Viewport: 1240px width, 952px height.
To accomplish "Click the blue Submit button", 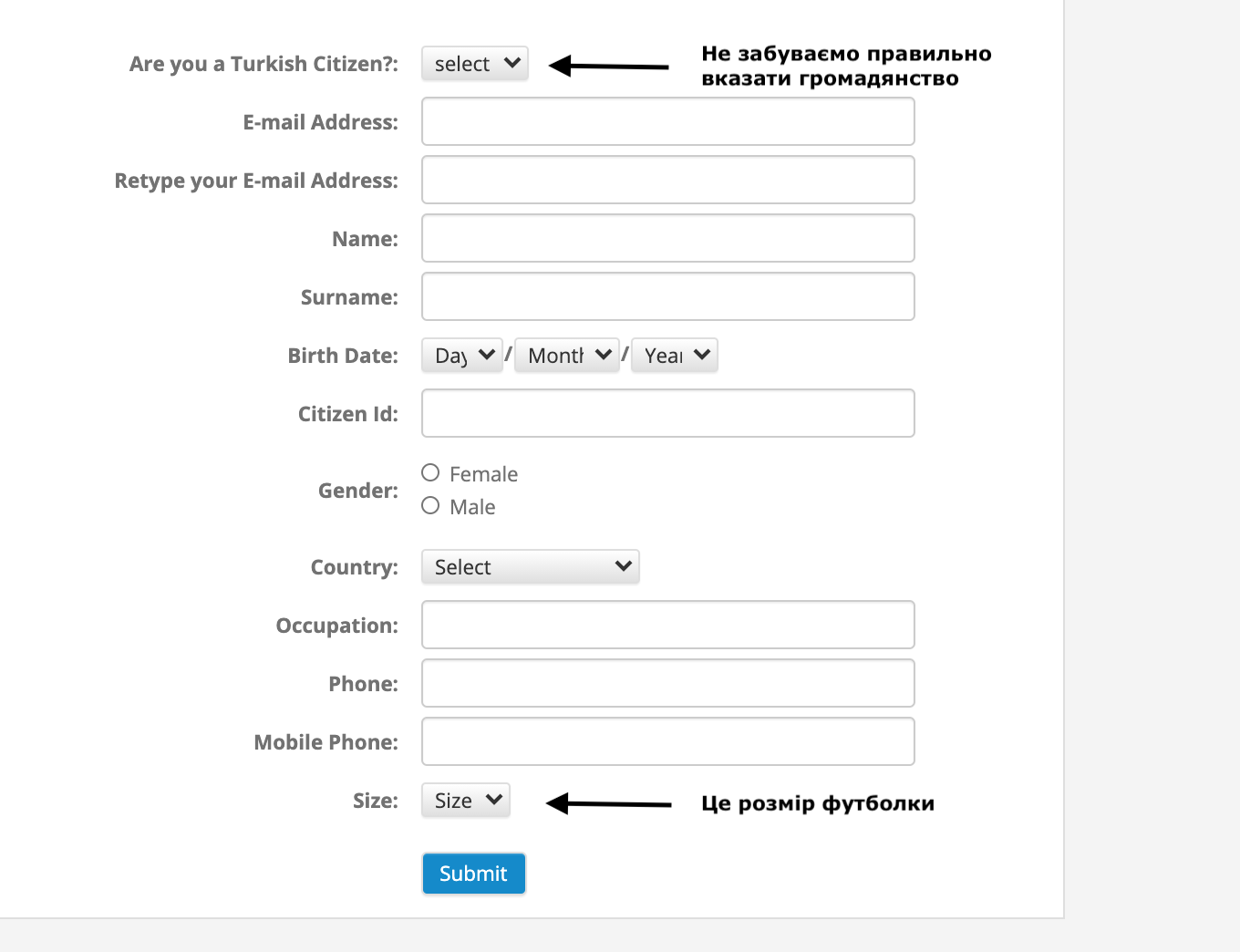I will 474,874.
